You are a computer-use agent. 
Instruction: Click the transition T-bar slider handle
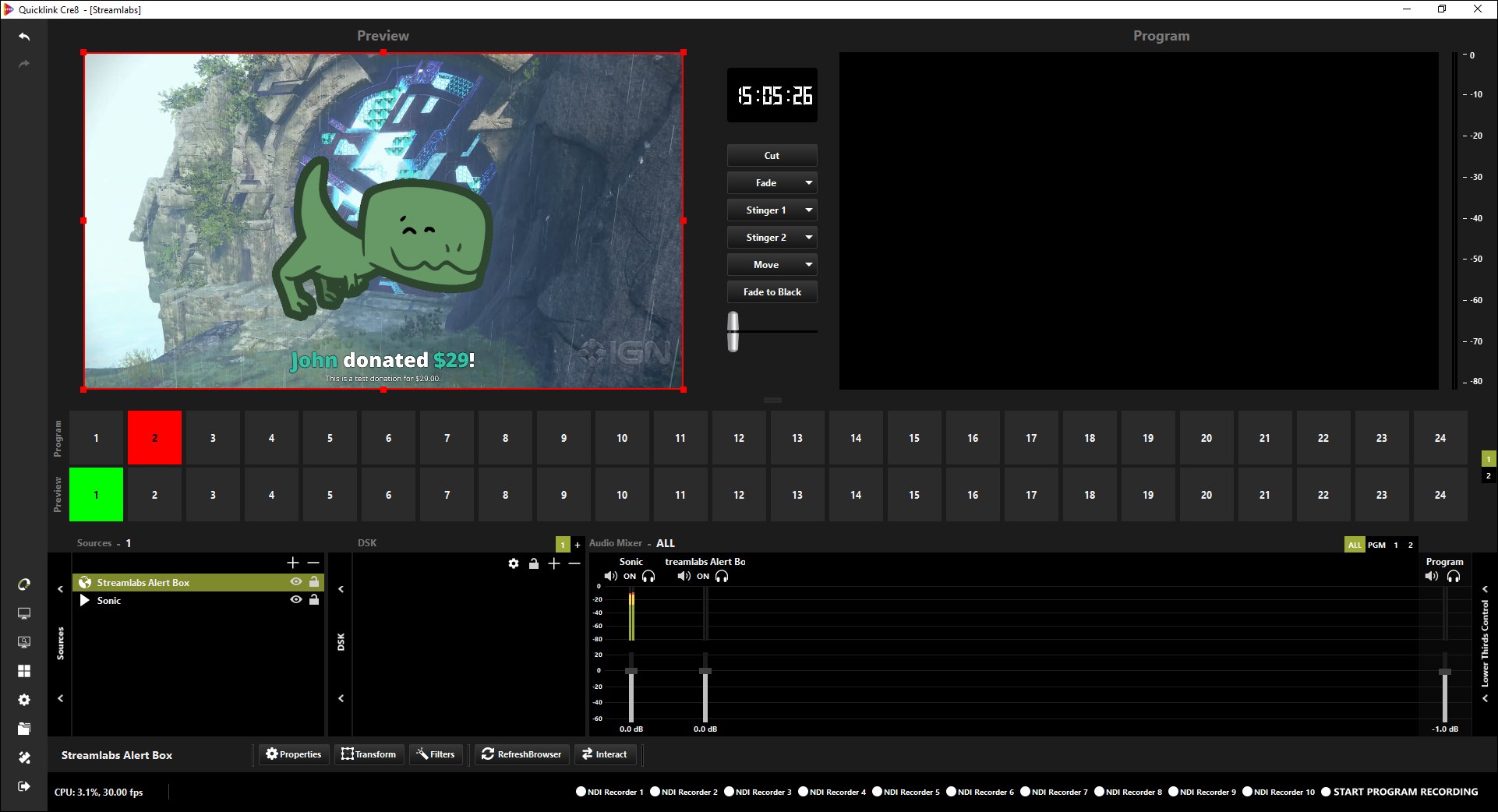(733, 331)
